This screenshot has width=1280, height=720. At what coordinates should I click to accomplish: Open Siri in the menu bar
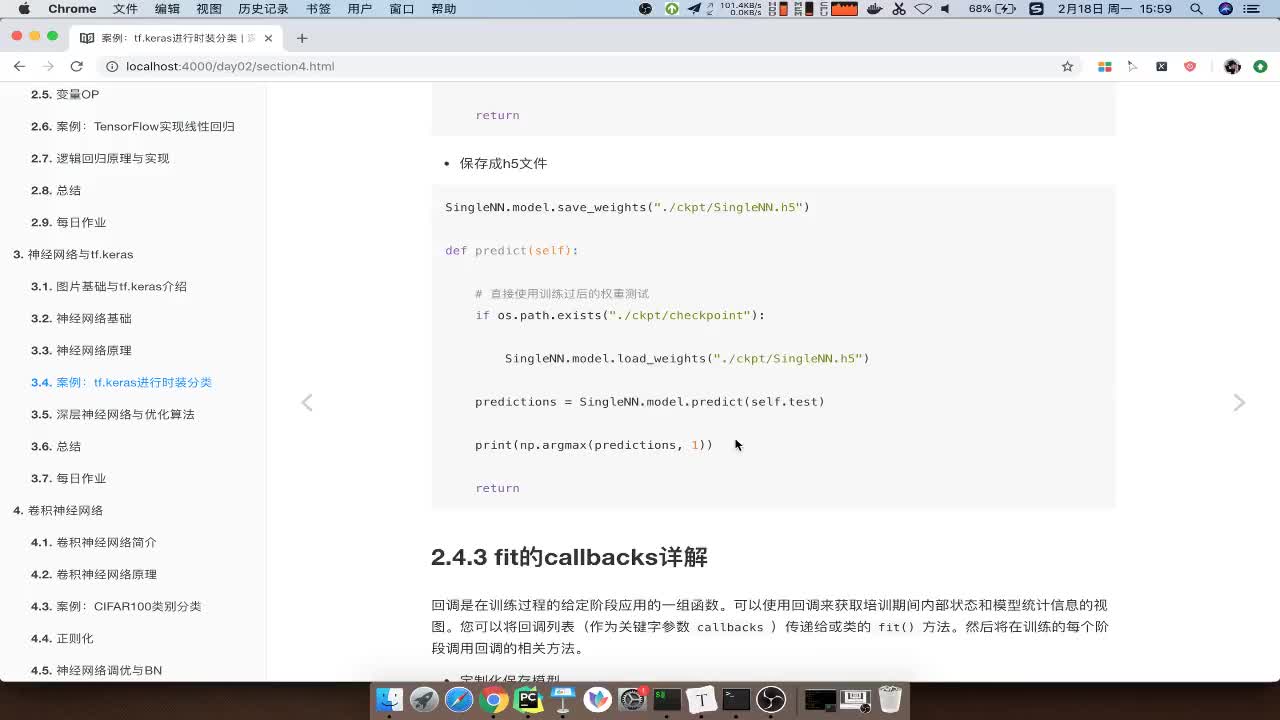tap(1225, 9)
